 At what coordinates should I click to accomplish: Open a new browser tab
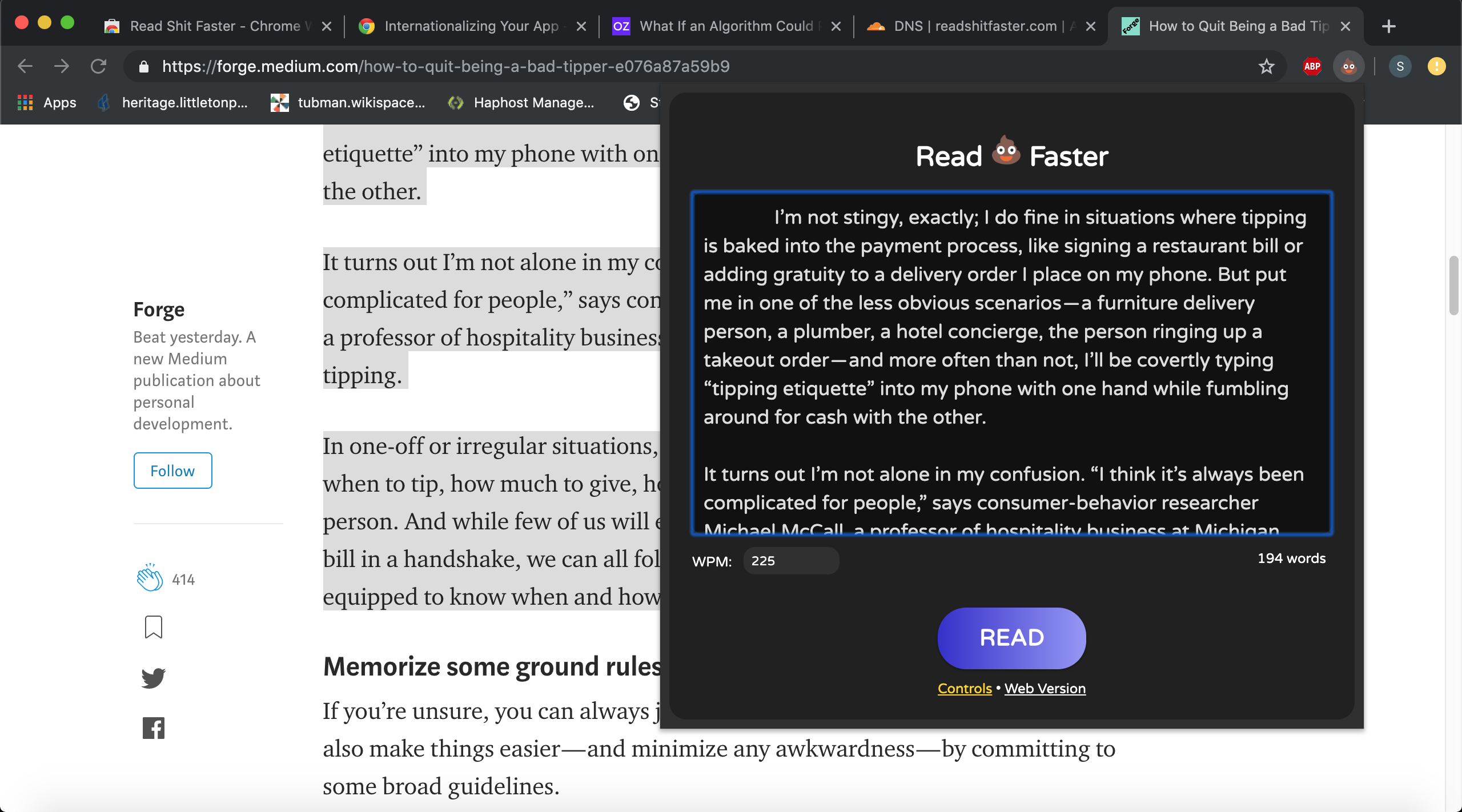coord(1389,26)
